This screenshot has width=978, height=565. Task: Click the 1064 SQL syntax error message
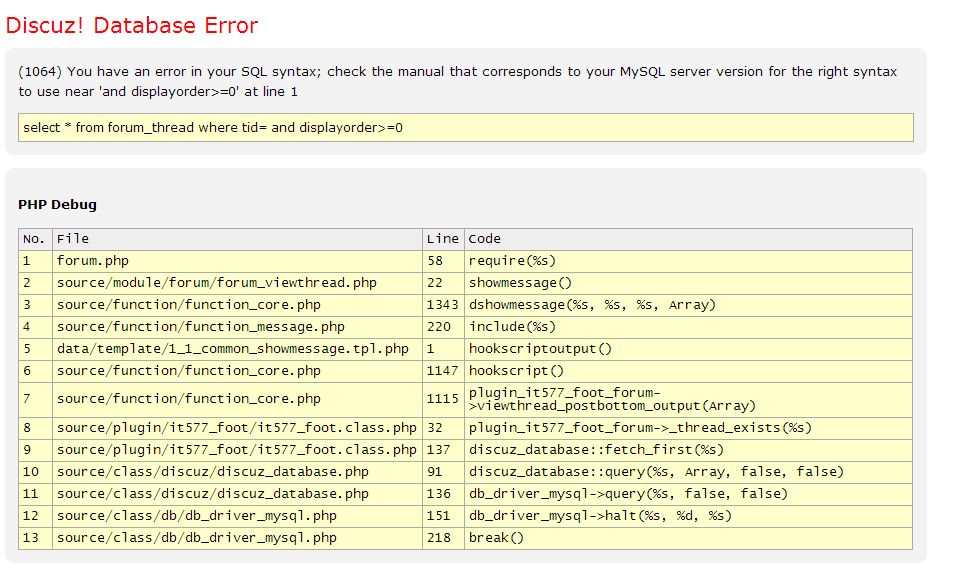click(457, 81)
